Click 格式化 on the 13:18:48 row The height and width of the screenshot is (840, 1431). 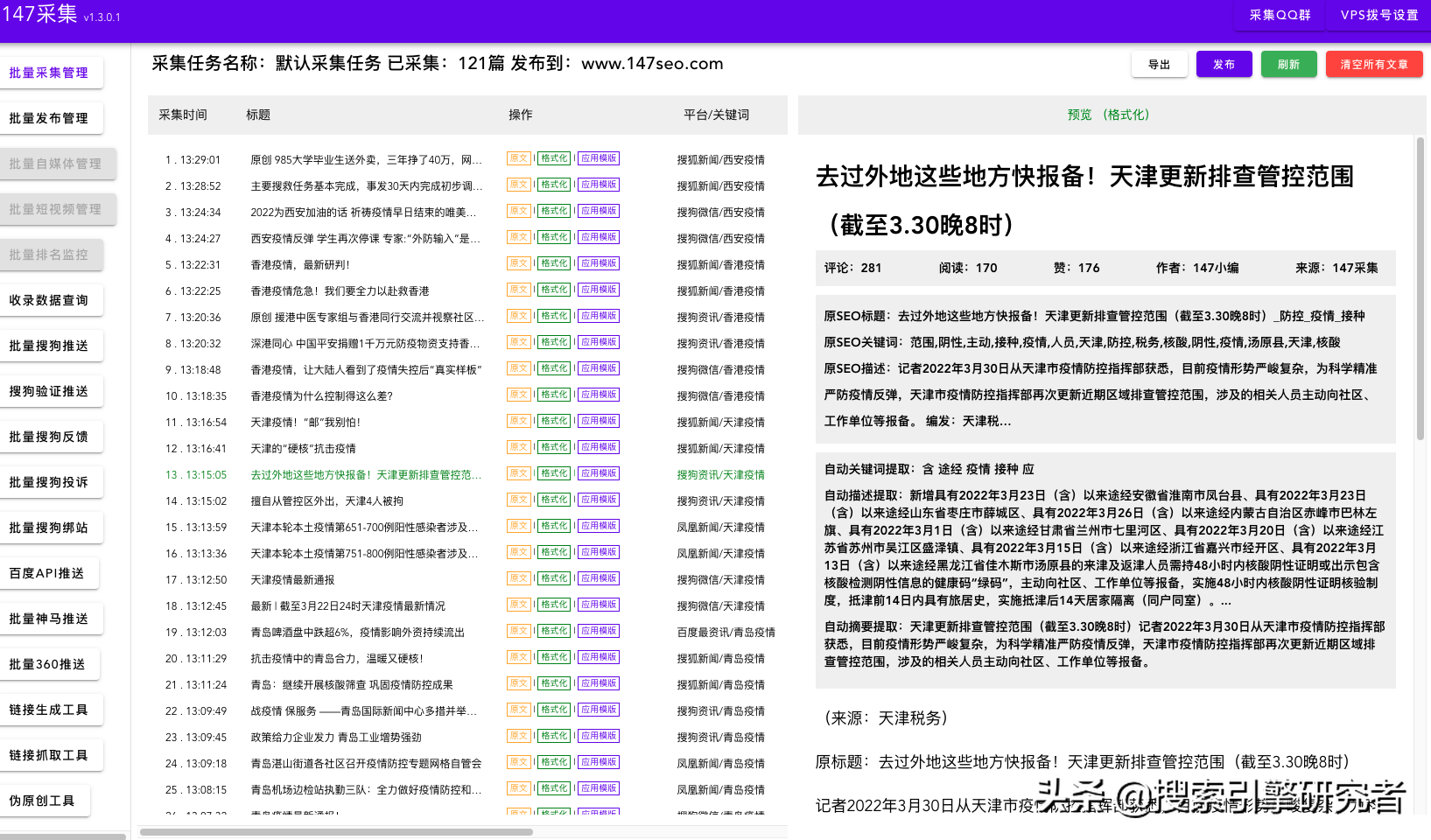(x=554, y=368)
